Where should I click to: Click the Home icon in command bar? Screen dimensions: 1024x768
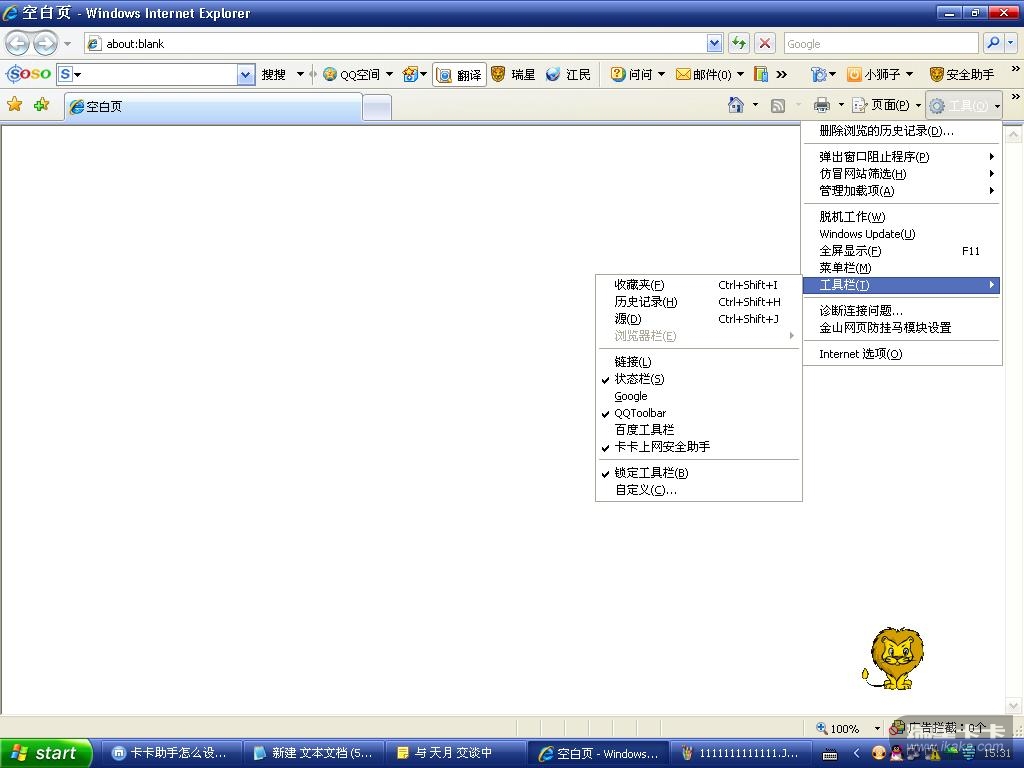pos(736,105)
